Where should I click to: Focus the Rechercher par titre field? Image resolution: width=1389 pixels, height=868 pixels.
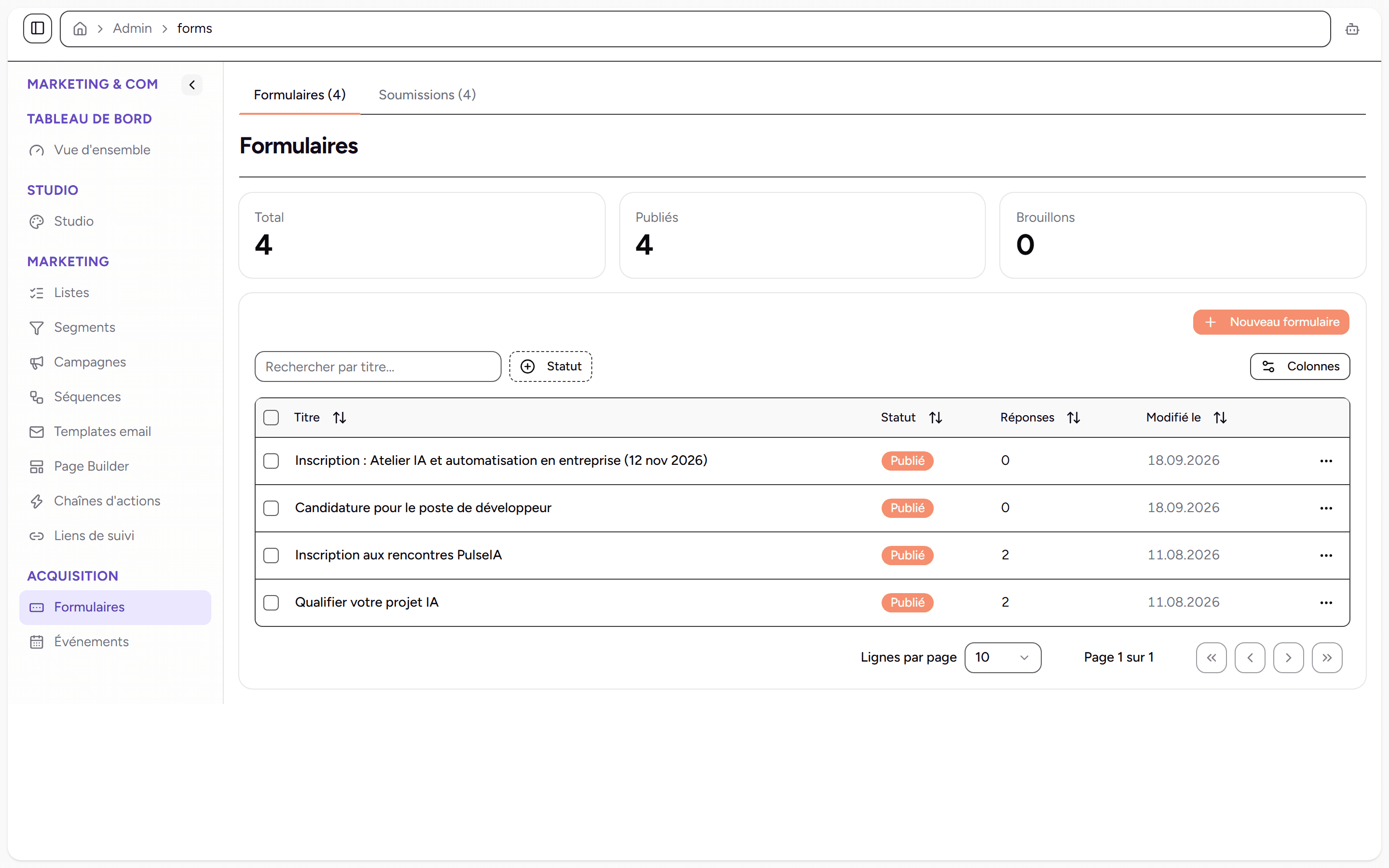pyautogui.click(x=378, y=367)
